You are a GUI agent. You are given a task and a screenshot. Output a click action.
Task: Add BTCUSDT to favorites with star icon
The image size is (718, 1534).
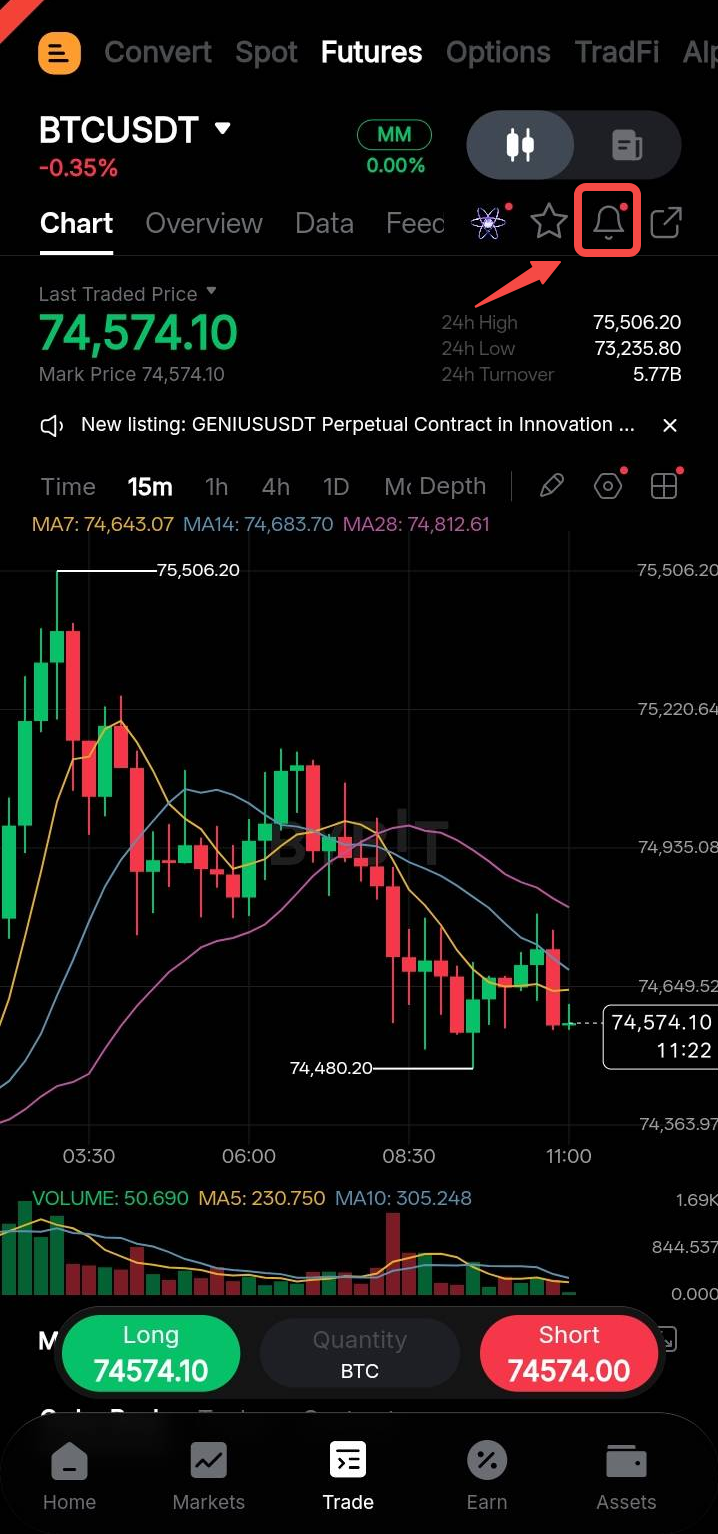click(549, 222)
